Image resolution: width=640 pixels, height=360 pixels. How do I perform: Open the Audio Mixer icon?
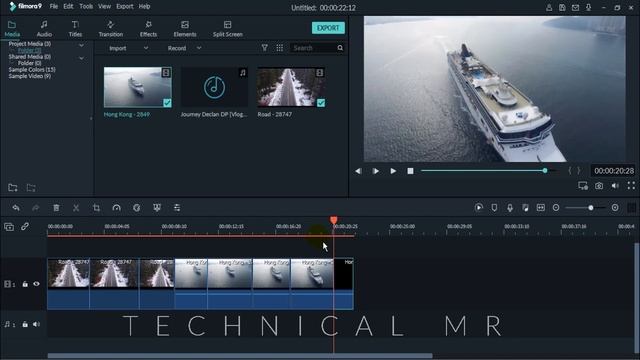tap(525, 208)
